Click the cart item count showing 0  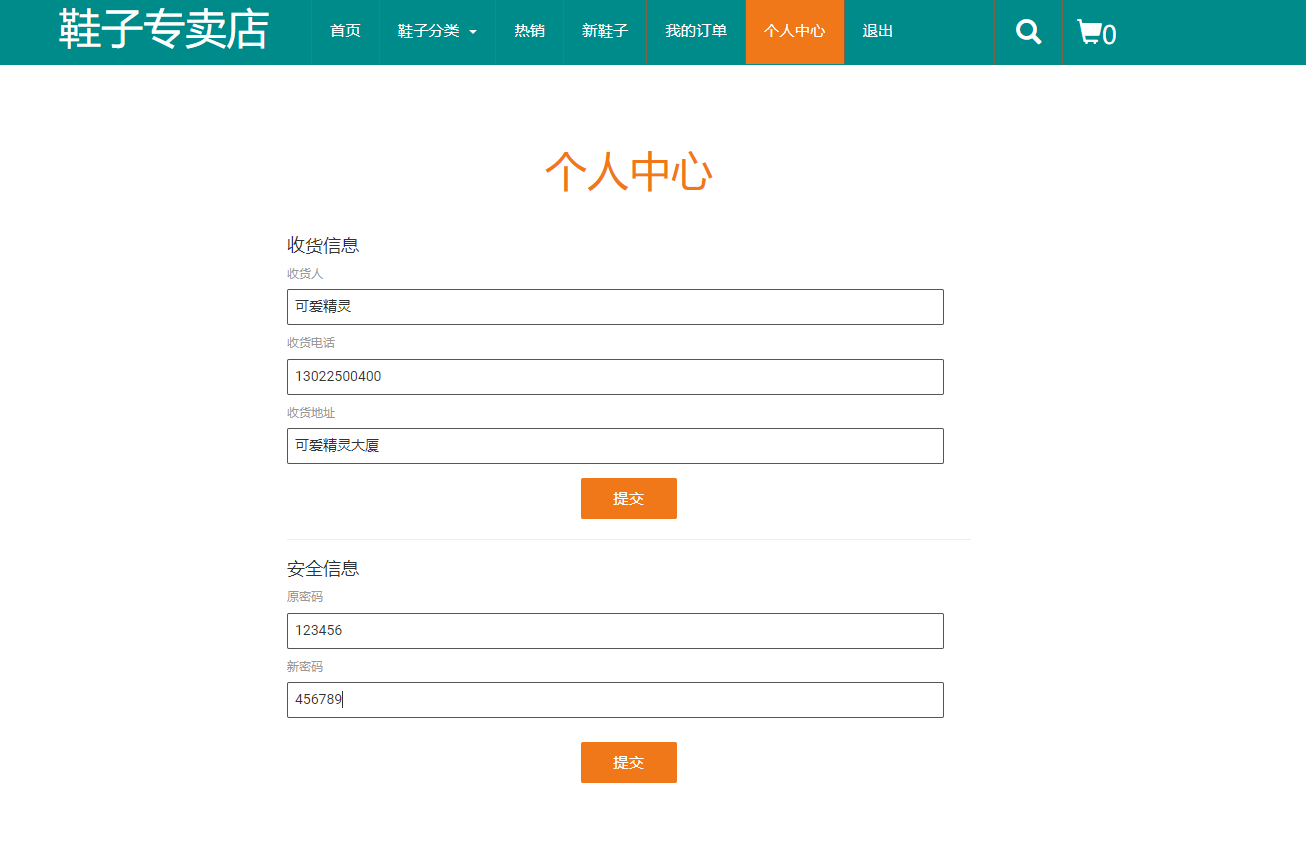tap(1110, 35)
